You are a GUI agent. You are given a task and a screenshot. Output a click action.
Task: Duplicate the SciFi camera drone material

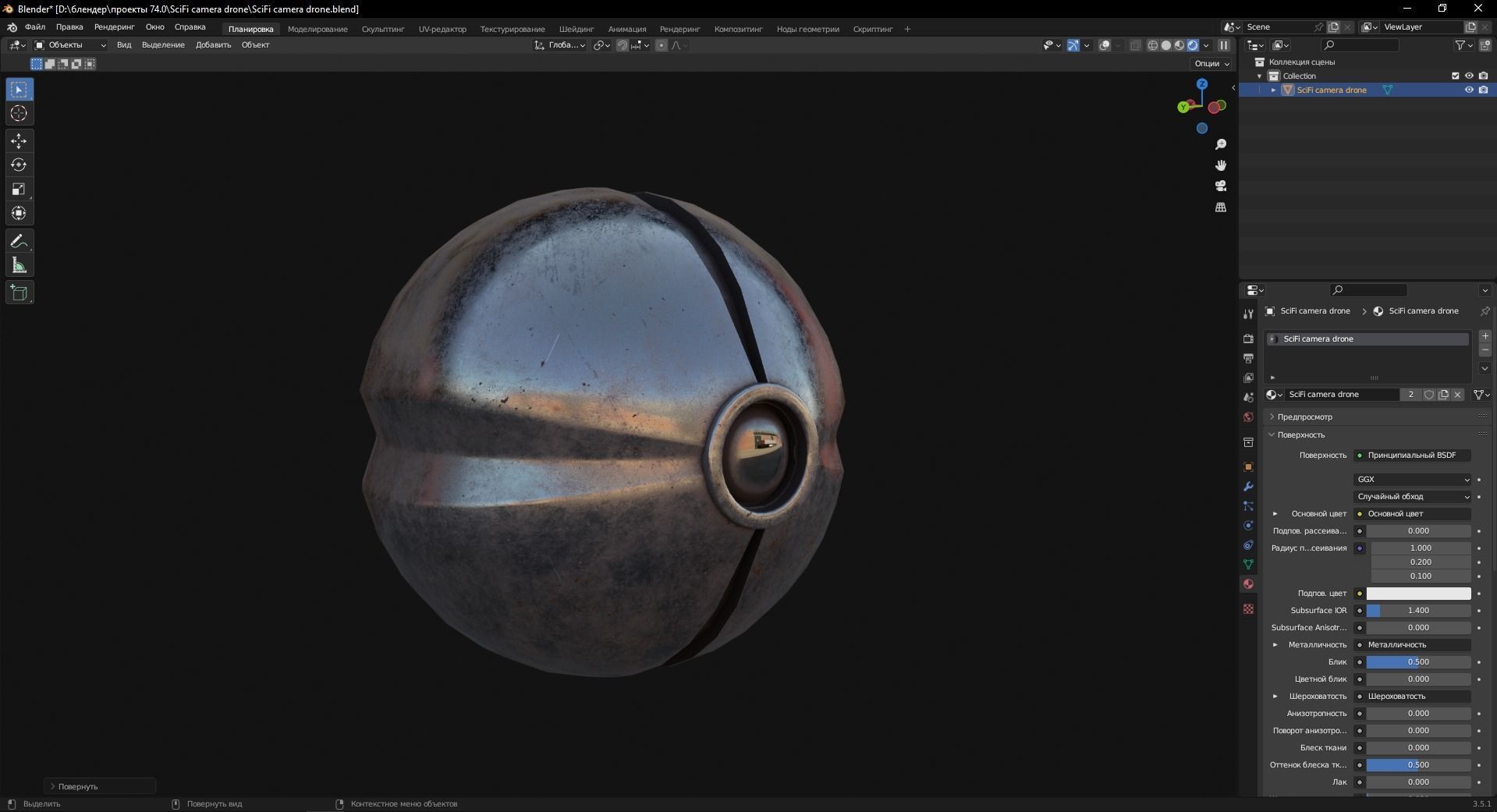[1443, 395]
